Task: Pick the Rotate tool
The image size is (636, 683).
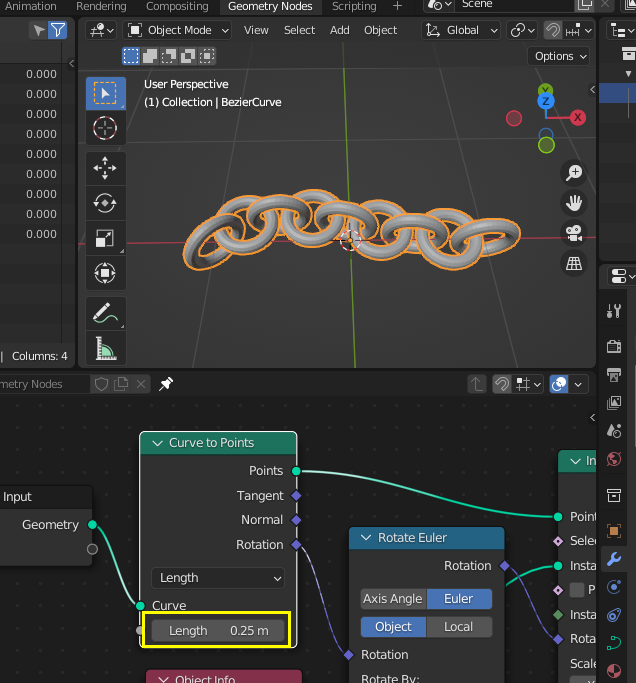Action: point(105,203)
